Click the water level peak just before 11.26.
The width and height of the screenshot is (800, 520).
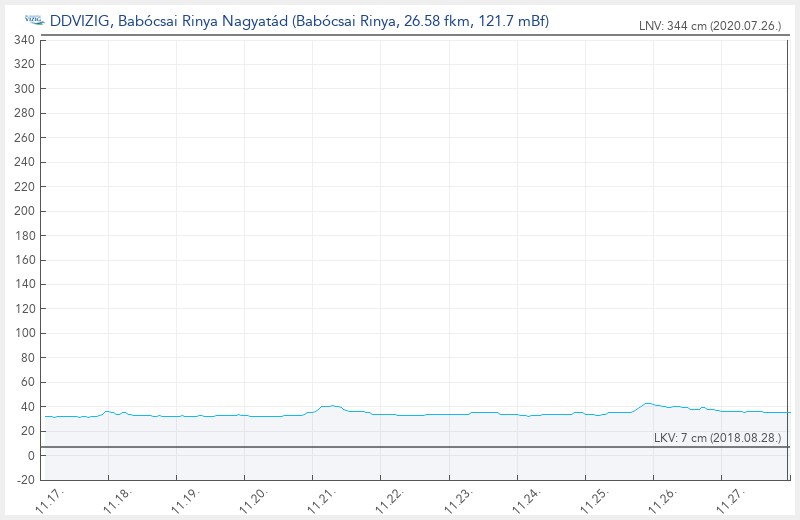[648, 404]
